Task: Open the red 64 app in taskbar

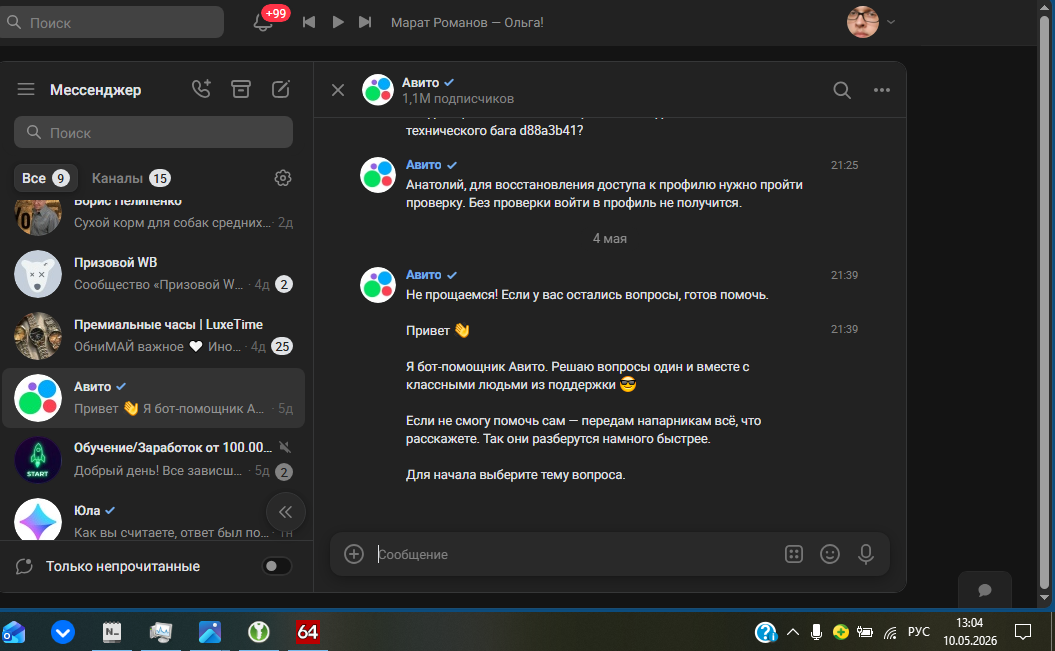Action: [307, 632]
